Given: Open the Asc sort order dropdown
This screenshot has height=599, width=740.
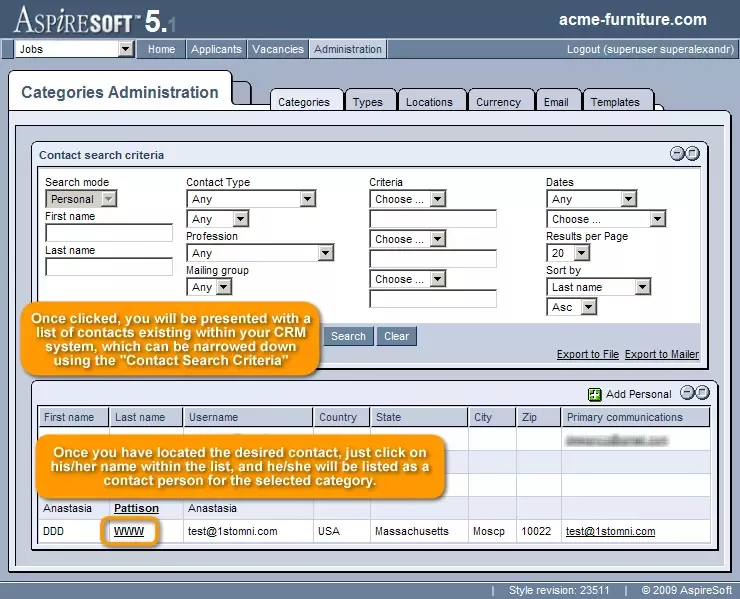Looking at the screenshot, I should 572,307.
